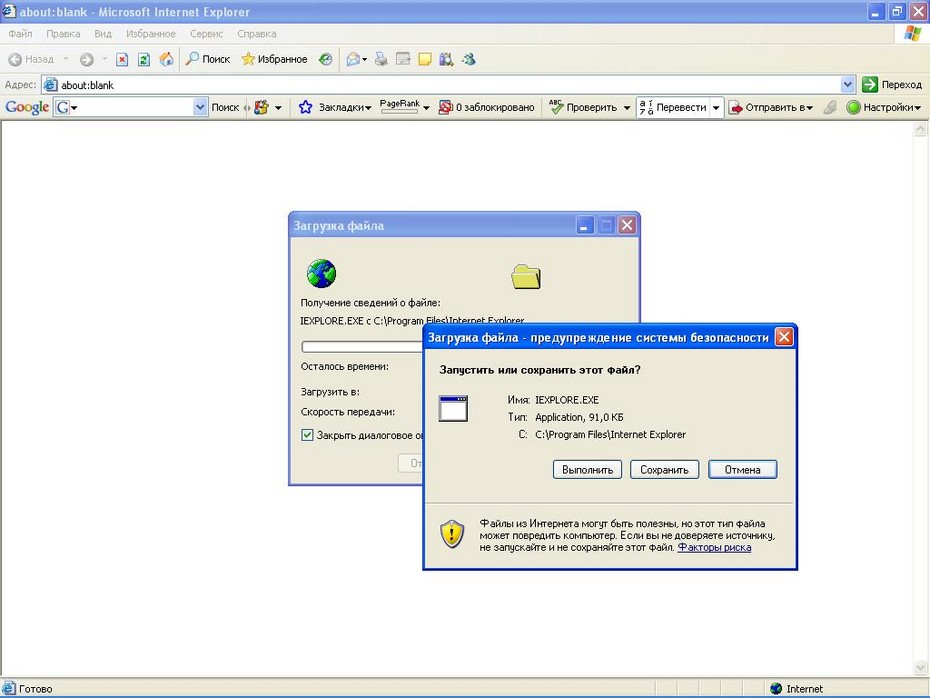The image size is (930, 698).
Task: Open the Факторы риска link
Action: (714, 547)
